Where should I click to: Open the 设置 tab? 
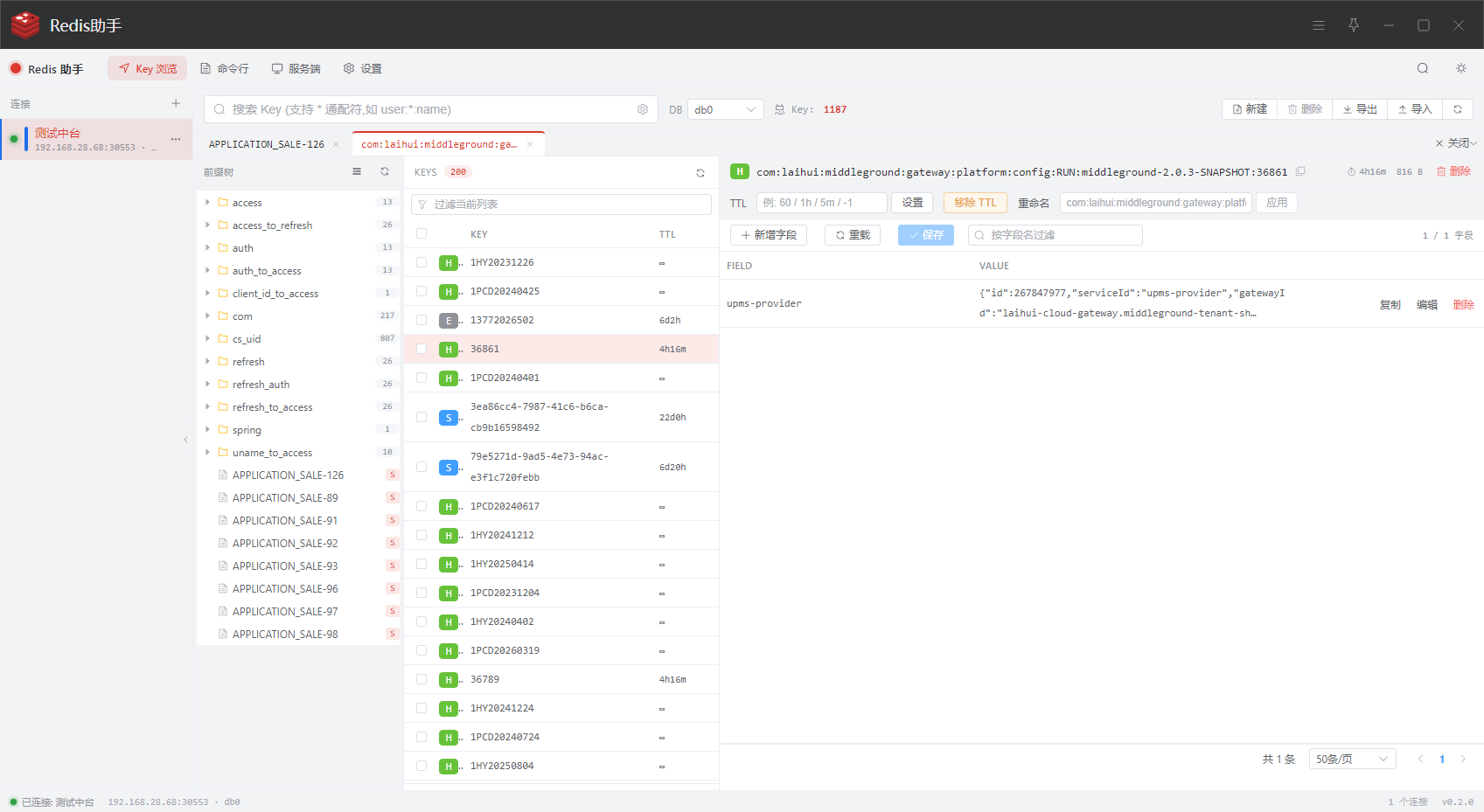pos(363,68)
